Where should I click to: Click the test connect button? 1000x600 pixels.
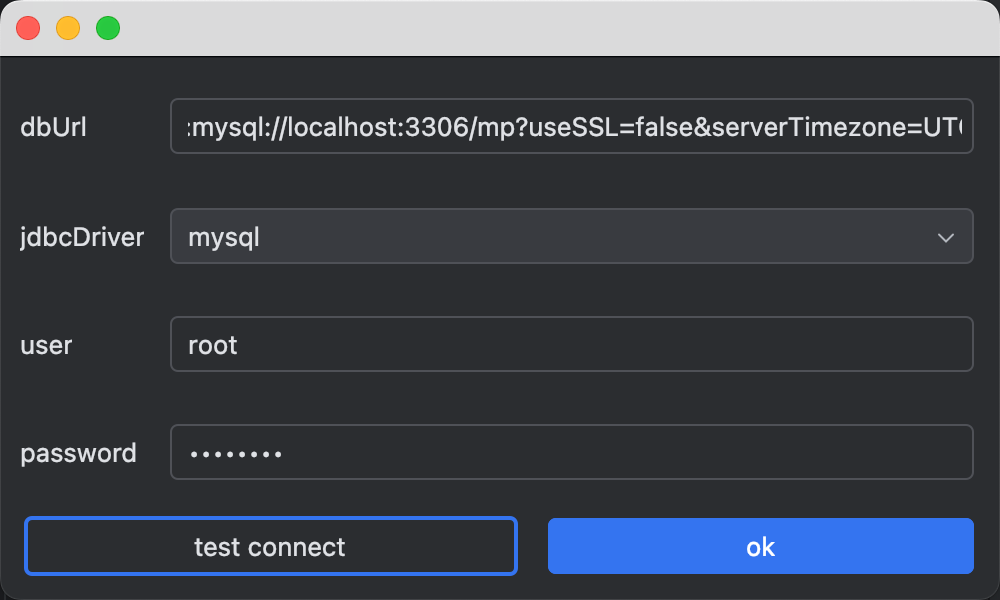point(270,546)
